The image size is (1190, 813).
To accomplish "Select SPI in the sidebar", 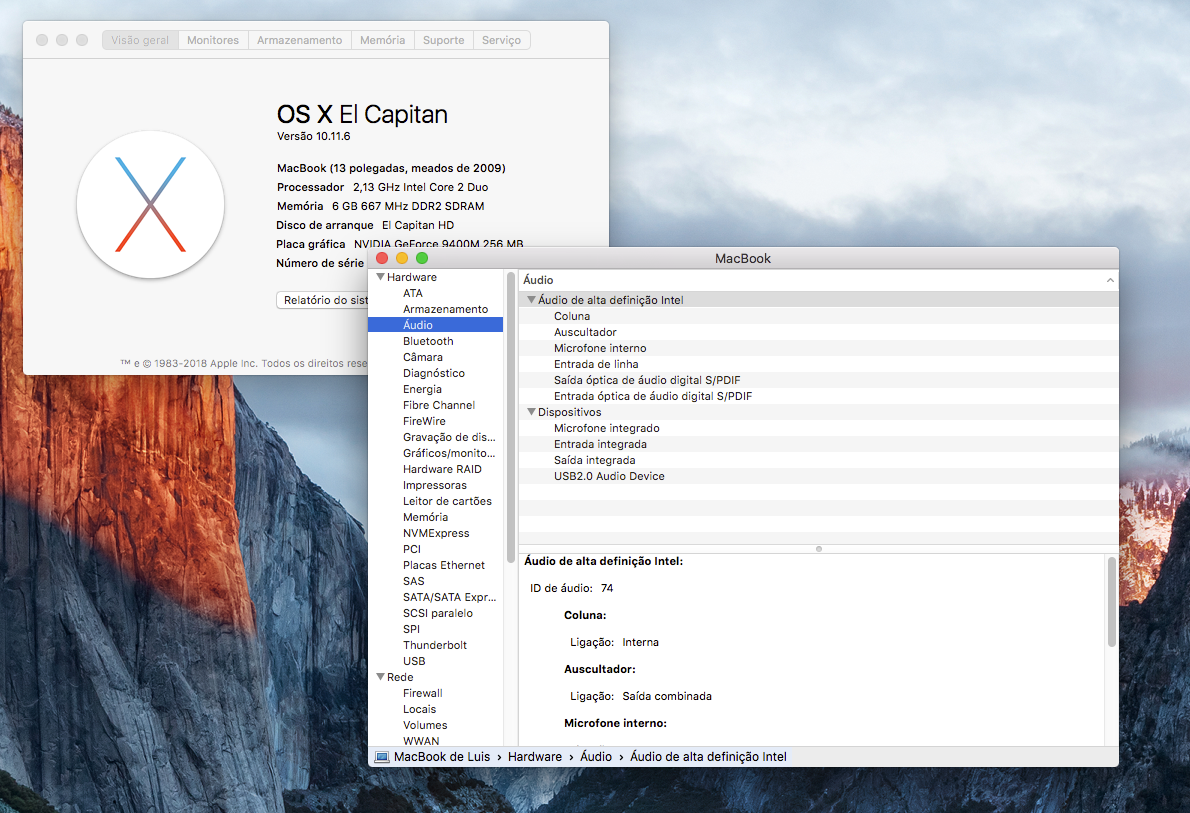I will pos(411,629).
